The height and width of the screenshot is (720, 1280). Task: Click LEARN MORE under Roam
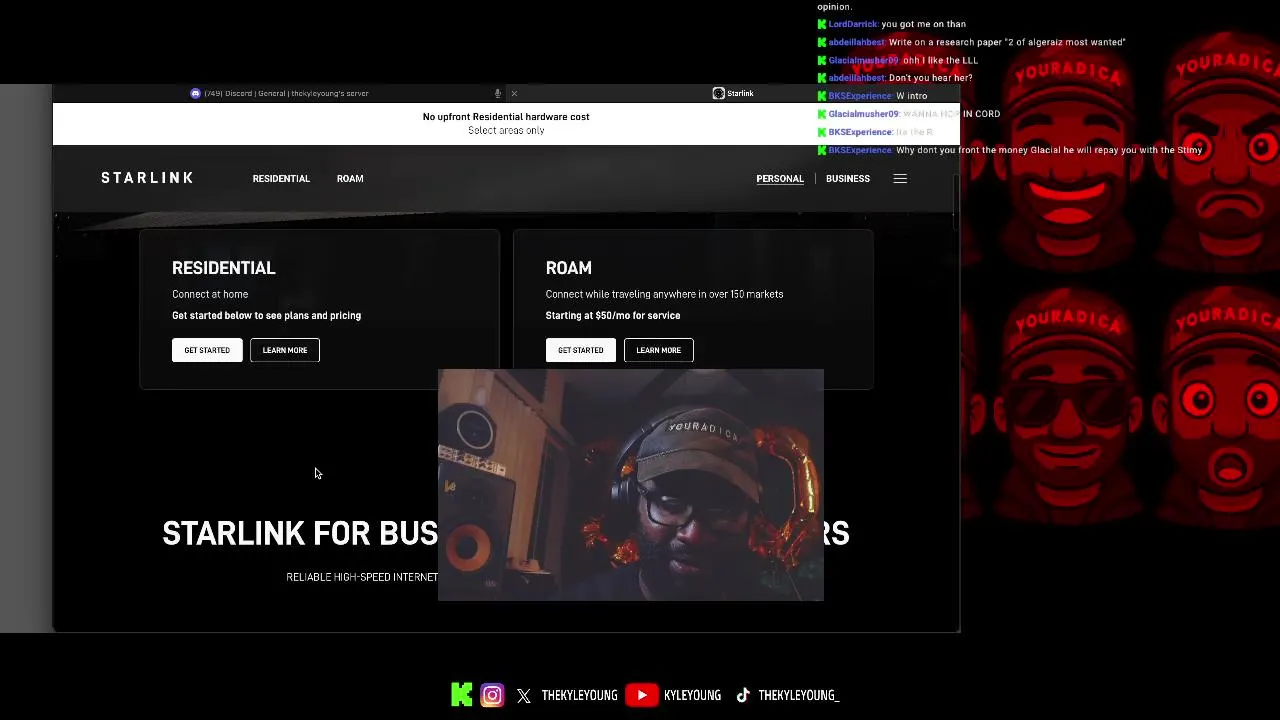659,350
